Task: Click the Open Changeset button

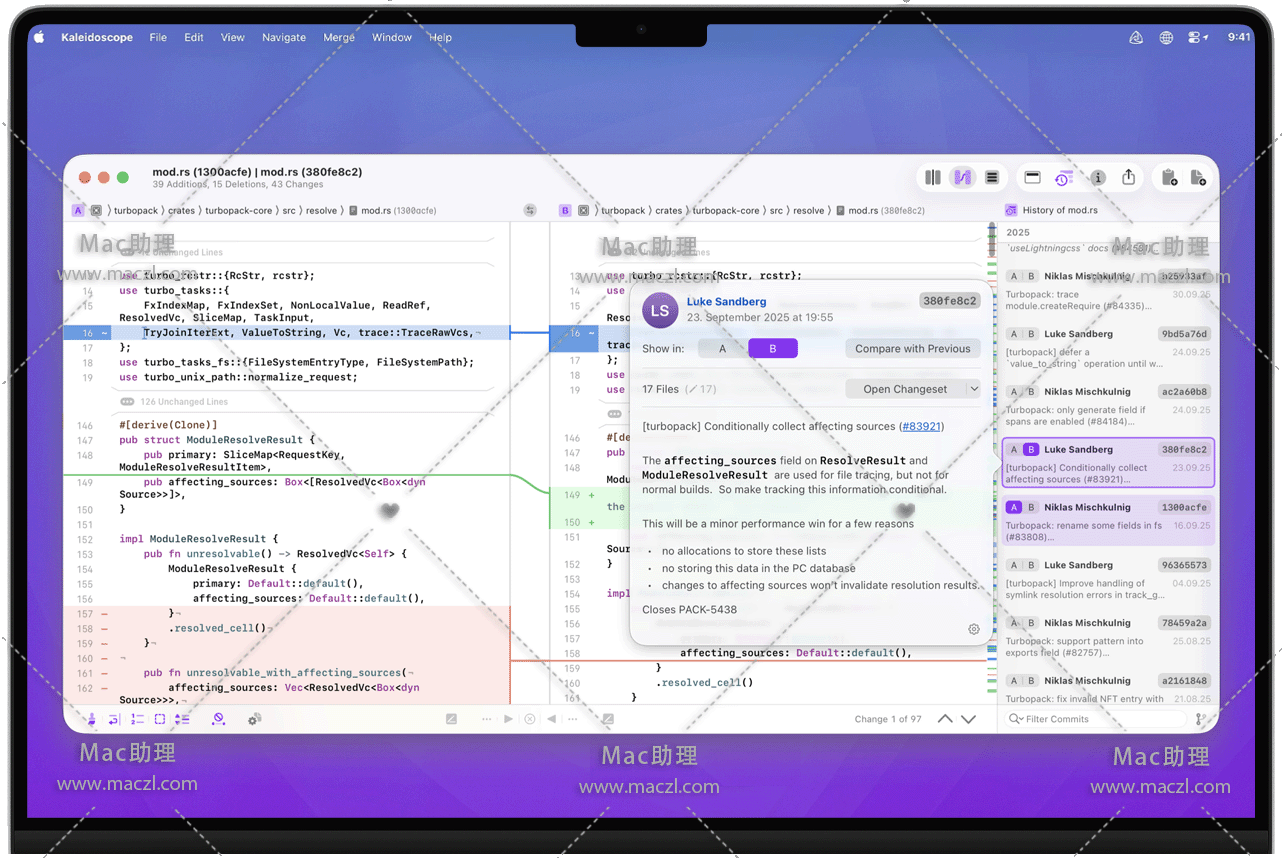Action: click(x=905, y=389)
